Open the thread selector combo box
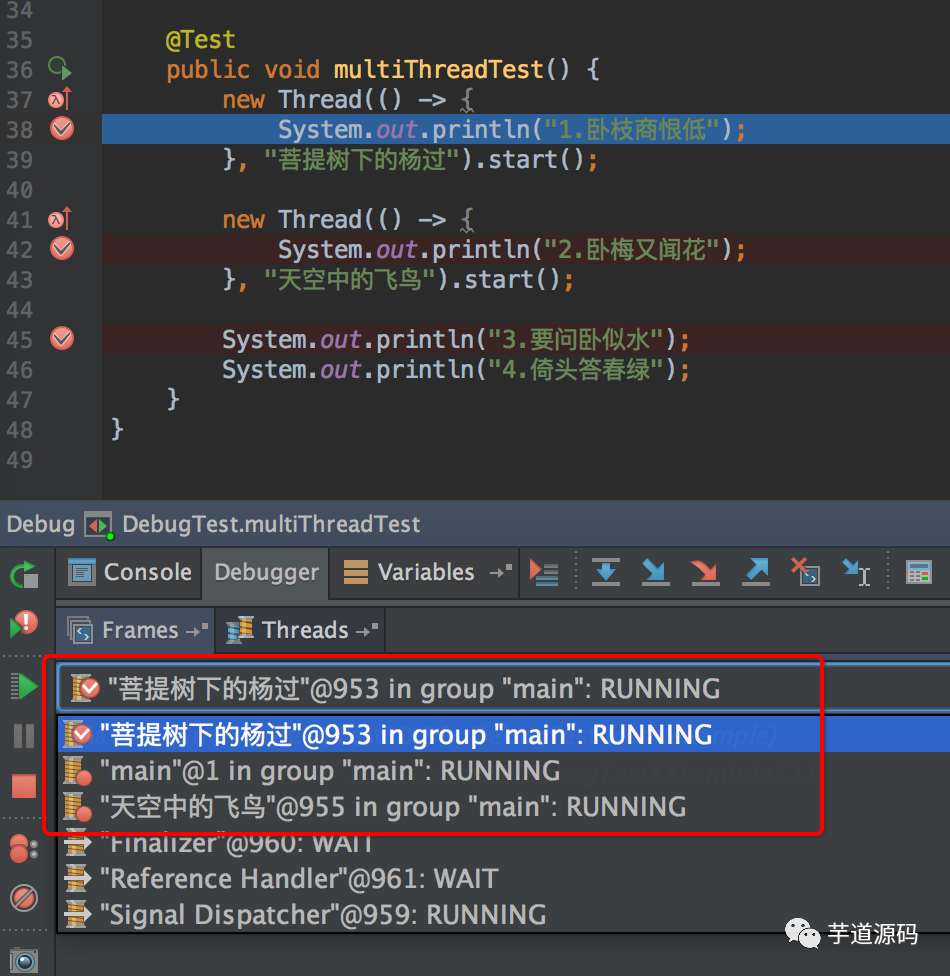 pyautogui.click(x=503, y=688)
